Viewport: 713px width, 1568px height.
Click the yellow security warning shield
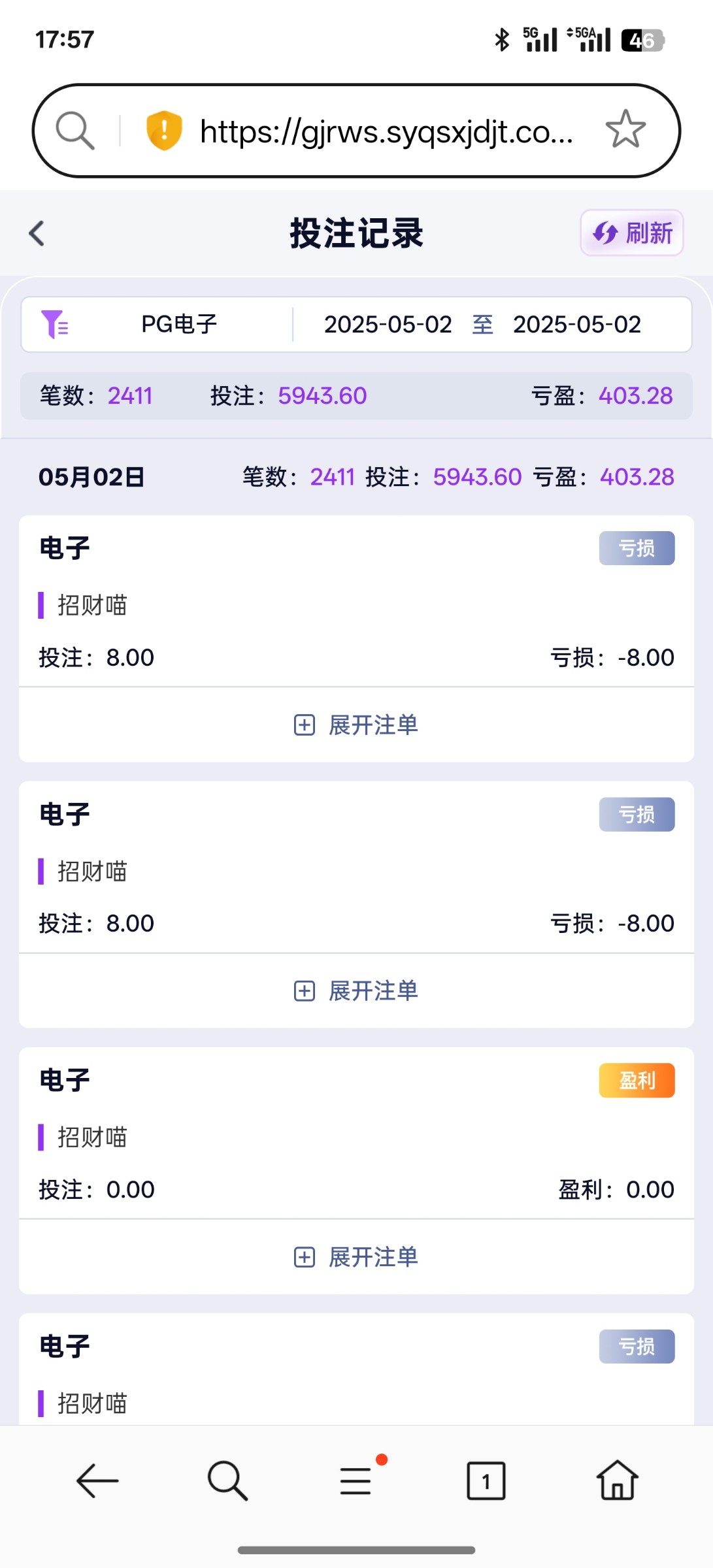(163, 131)
